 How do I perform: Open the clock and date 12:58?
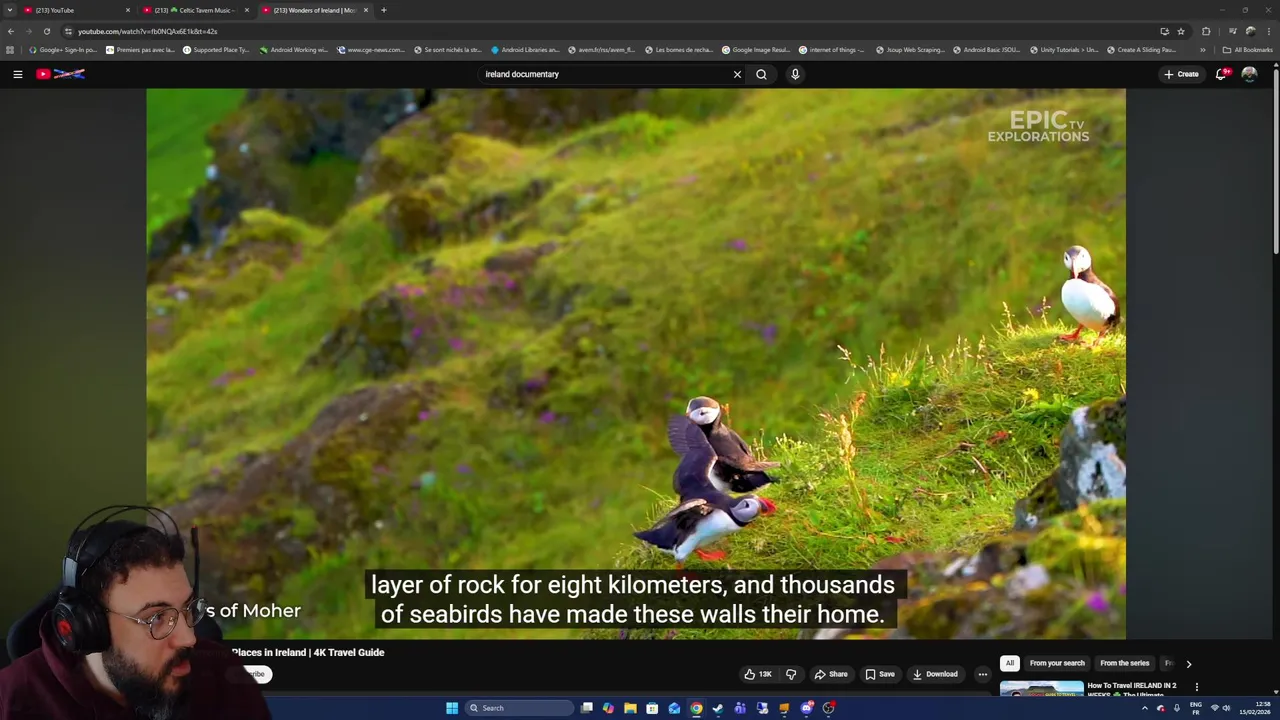pos(1256,708)
